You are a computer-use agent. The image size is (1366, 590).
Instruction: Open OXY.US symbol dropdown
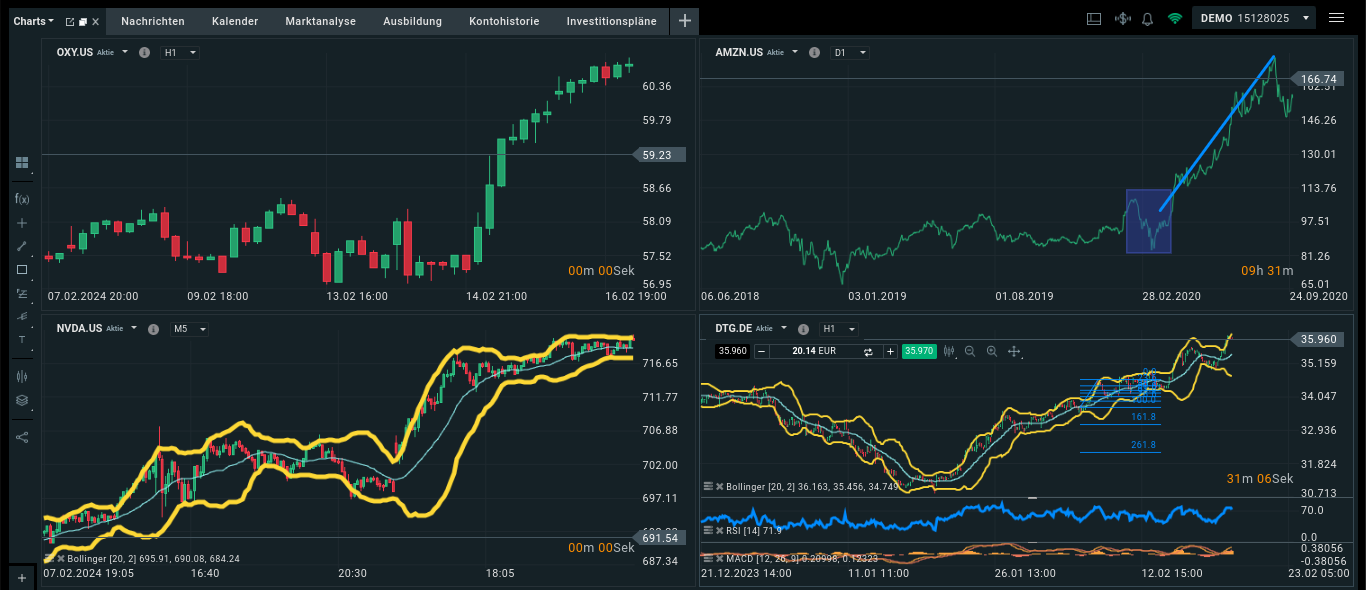[125, 52]
